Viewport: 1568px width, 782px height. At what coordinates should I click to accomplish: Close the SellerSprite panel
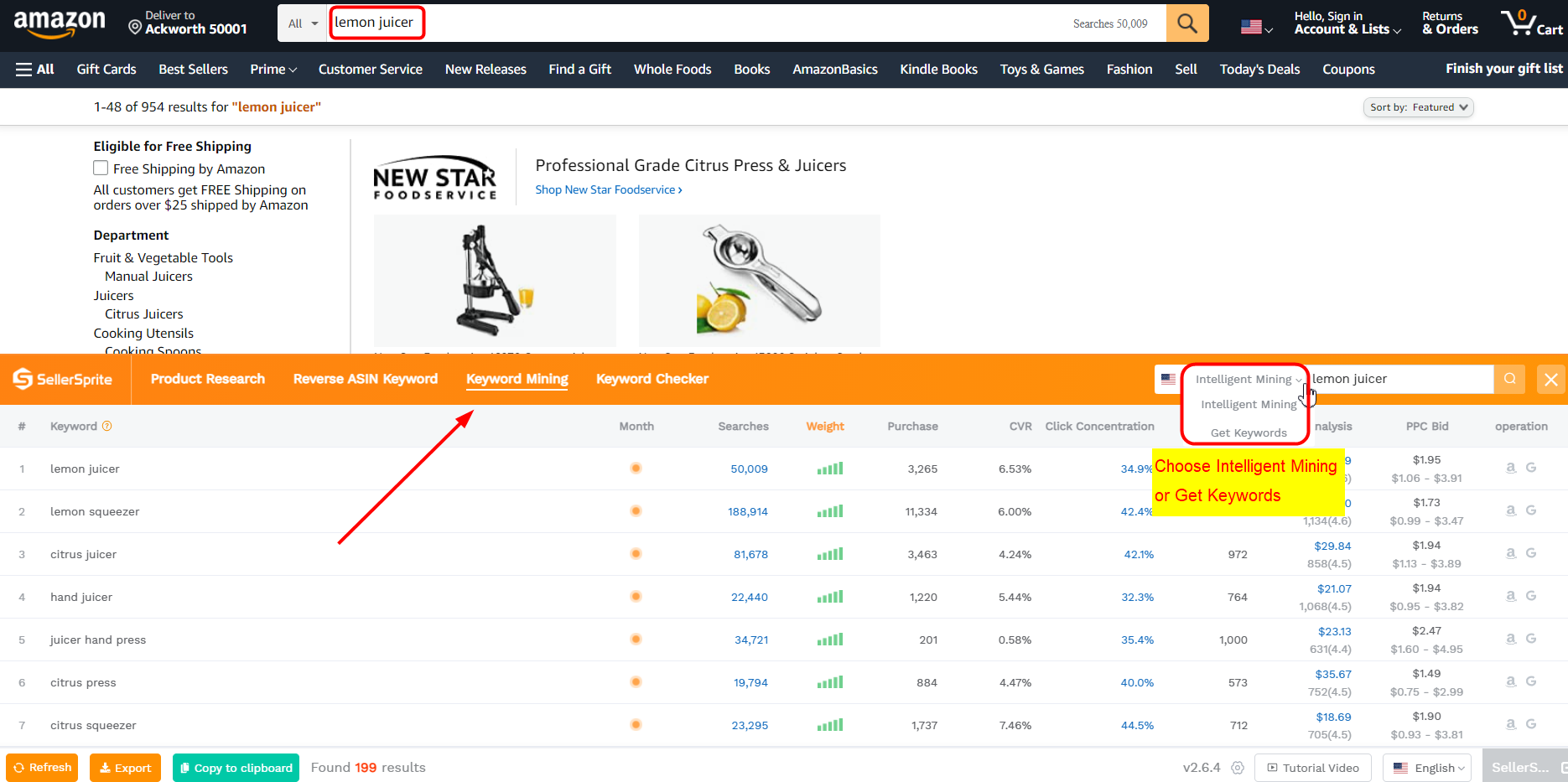(x=1551, y=380)
